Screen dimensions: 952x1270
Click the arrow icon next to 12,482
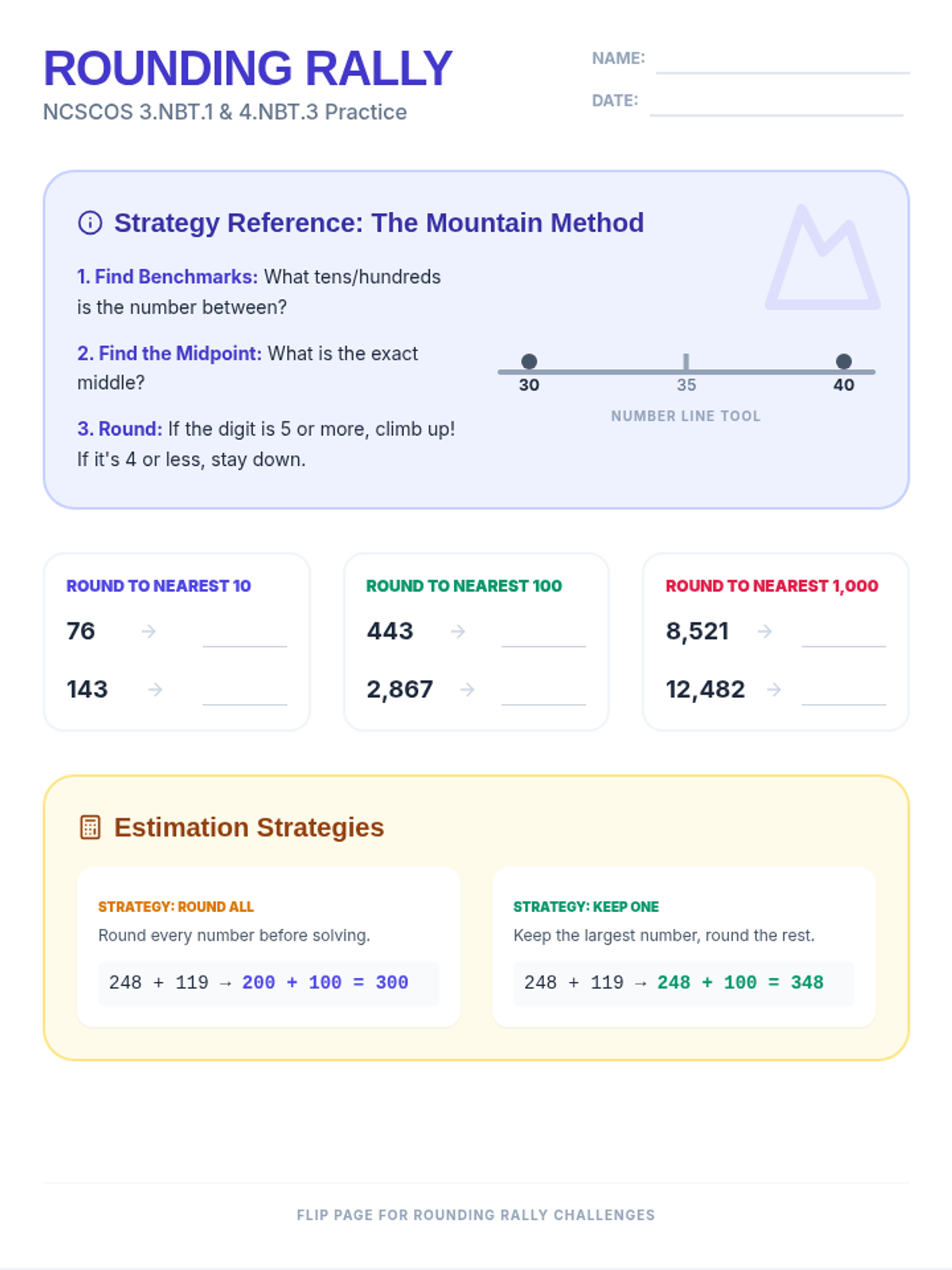(774, 690)
